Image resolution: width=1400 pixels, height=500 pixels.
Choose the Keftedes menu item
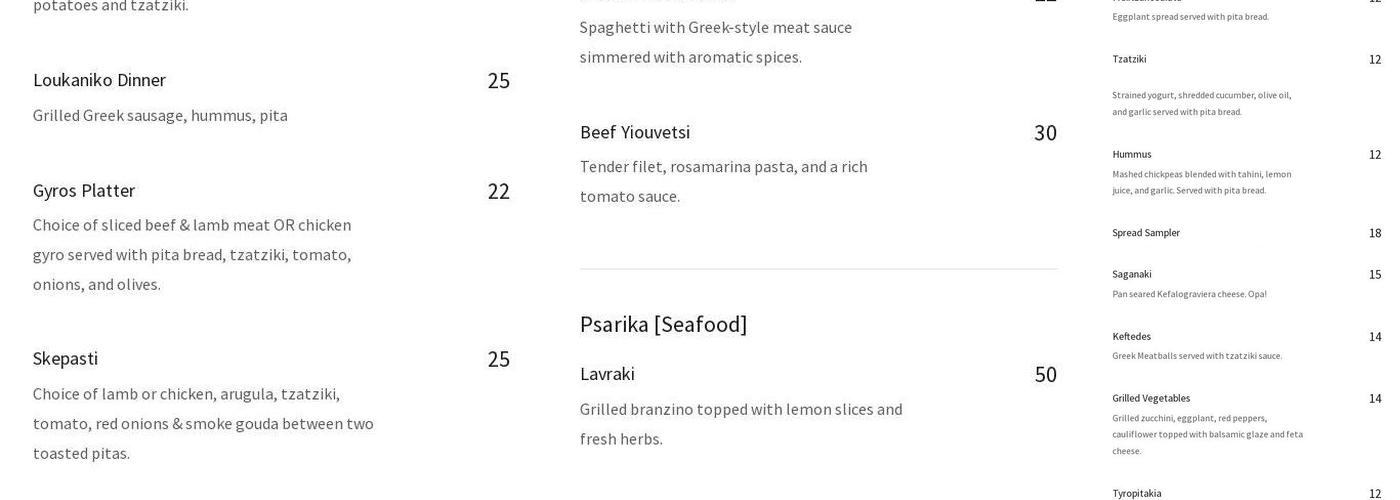point(1131,336)
